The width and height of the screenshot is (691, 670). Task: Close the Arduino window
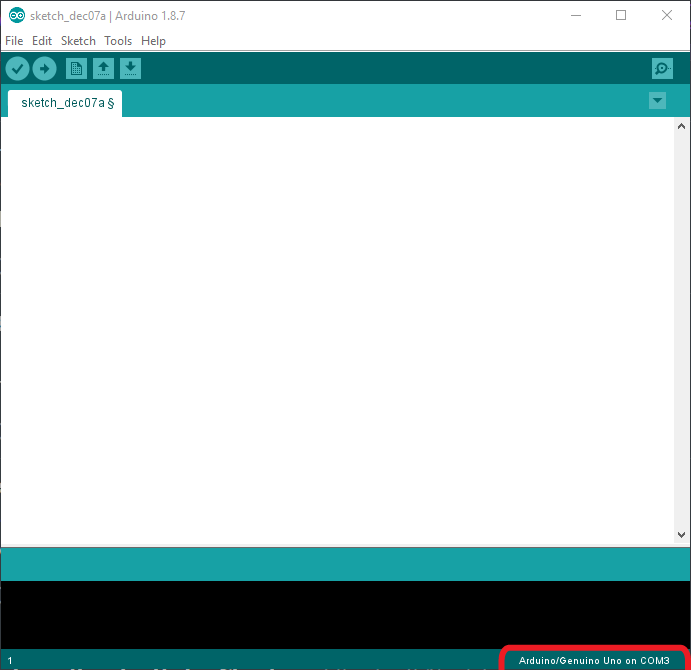[667, 15]
